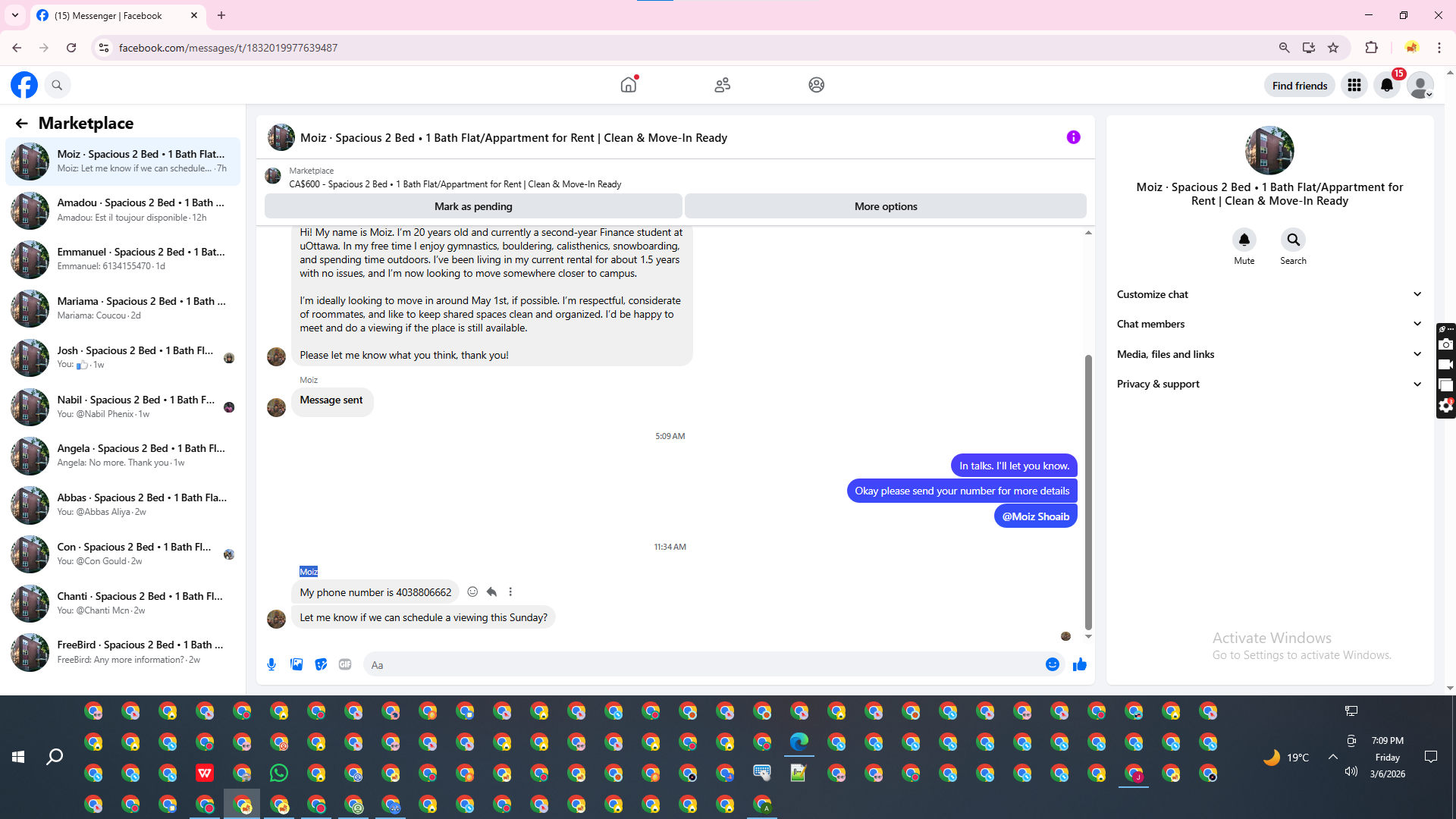The height and width of the screenshot is (819, 1456).
Task: Open the notifications bell
Action: 1387,86
